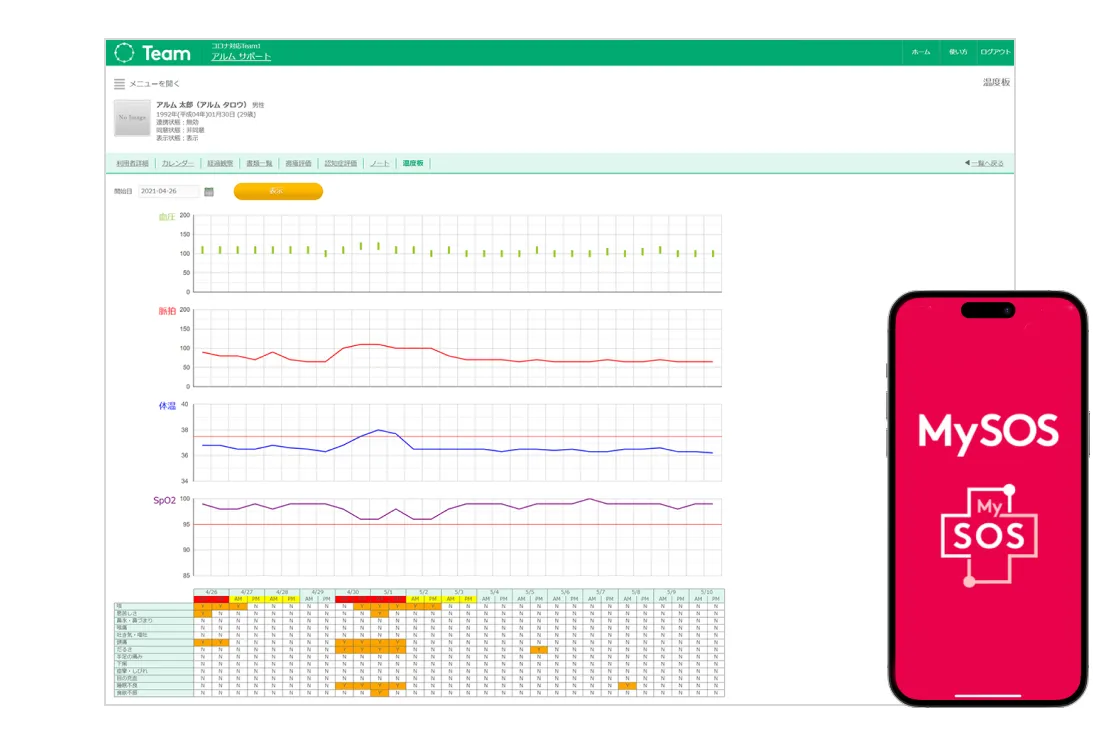Click the No Image patient photo
Image resolution: width=1120 pixels, height=746 pixels.
pos(132,118)
